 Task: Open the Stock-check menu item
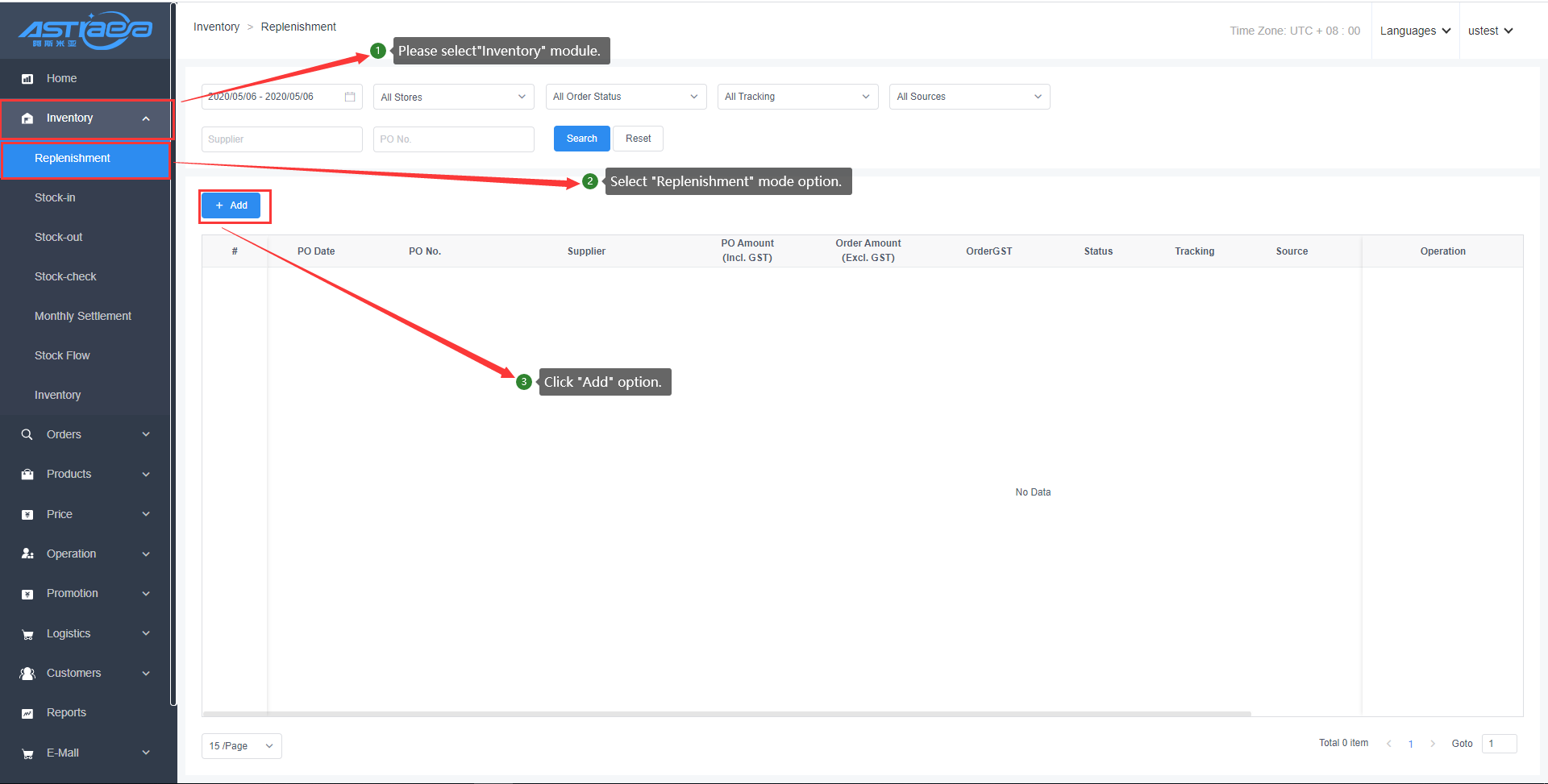65,276
